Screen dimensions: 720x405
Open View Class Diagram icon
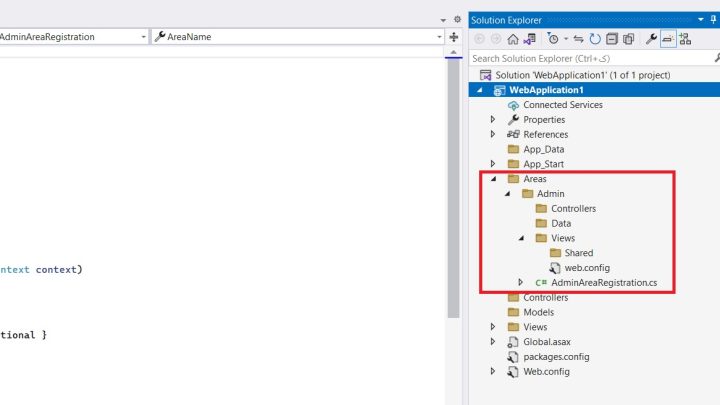coord(685,39)
